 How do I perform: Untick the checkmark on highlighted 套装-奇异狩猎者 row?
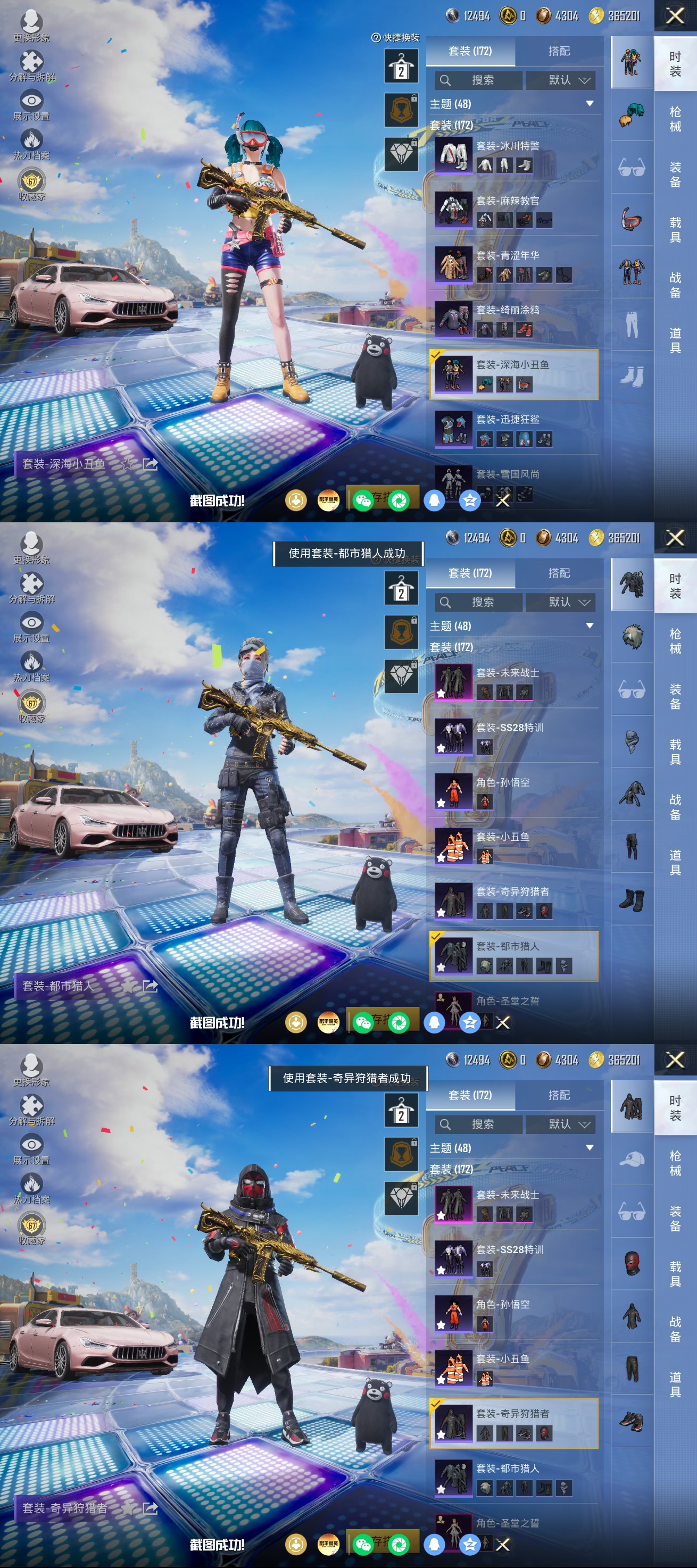click(x=436, y=1404)
